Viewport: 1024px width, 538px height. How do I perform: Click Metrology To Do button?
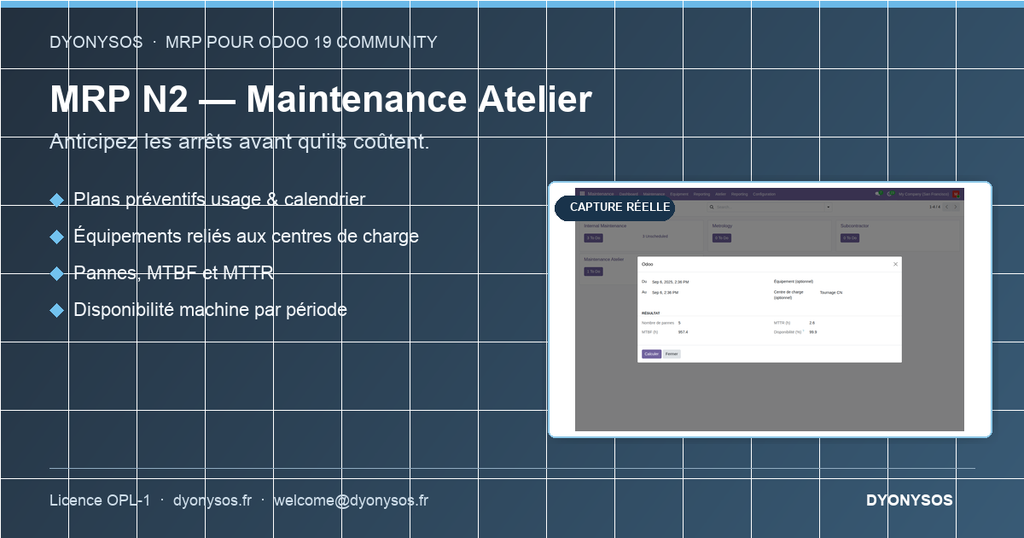click(x=722, y=238)
